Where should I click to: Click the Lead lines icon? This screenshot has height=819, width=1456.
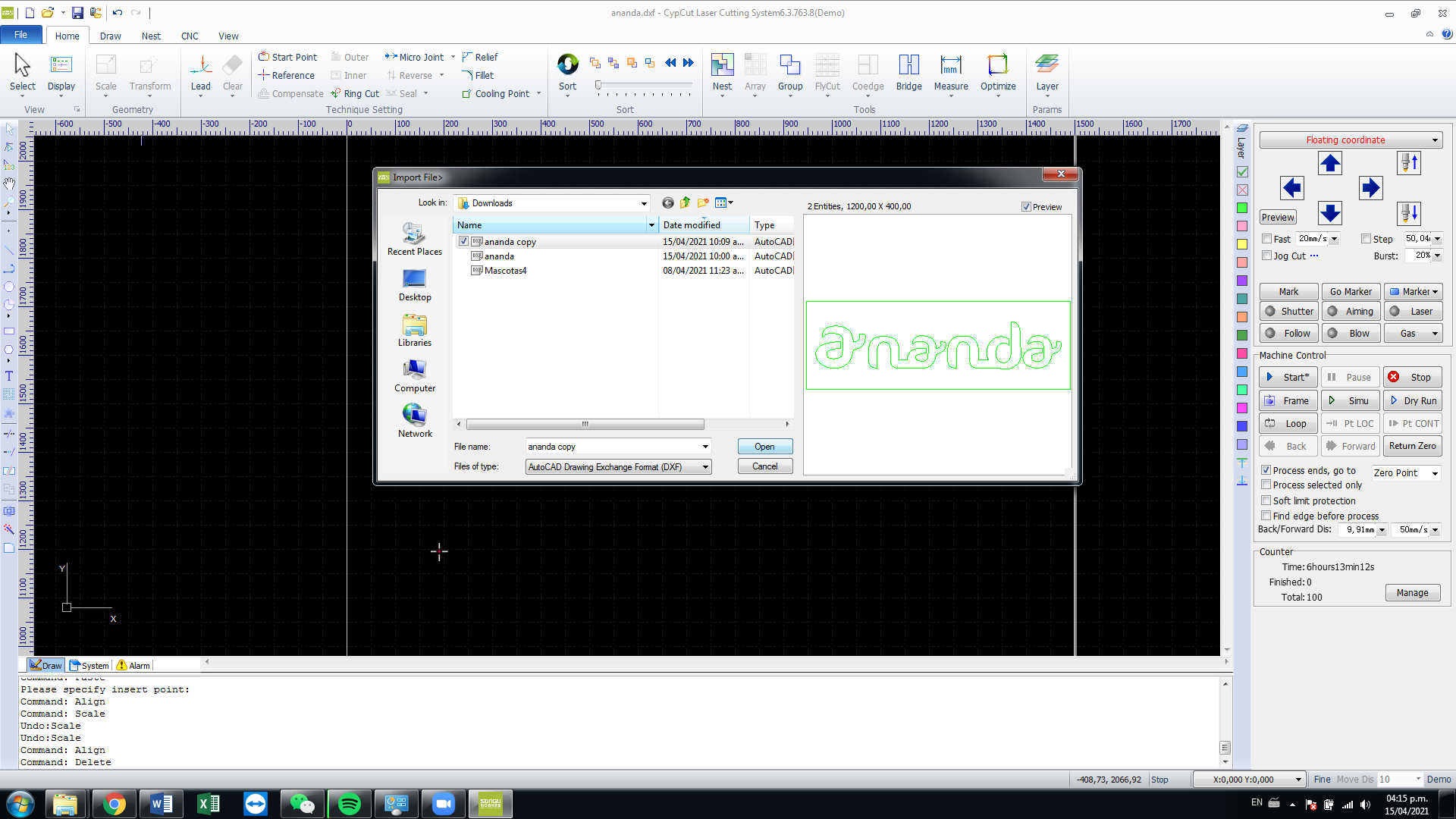tap(201, 65)
